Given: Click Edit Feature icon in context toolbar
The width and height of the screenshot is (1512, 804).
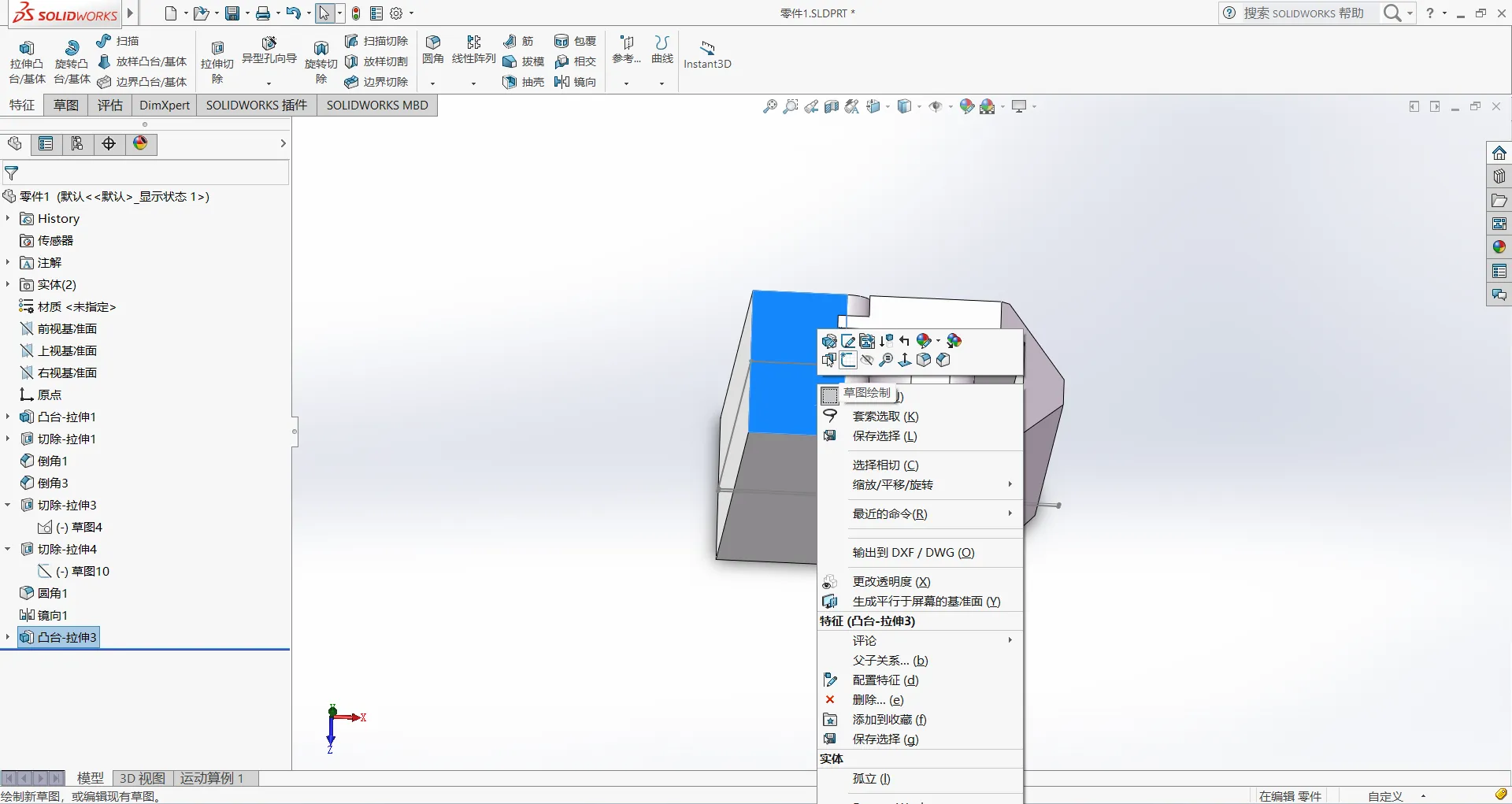Looking at the screenshot, I should coord(829,341).
